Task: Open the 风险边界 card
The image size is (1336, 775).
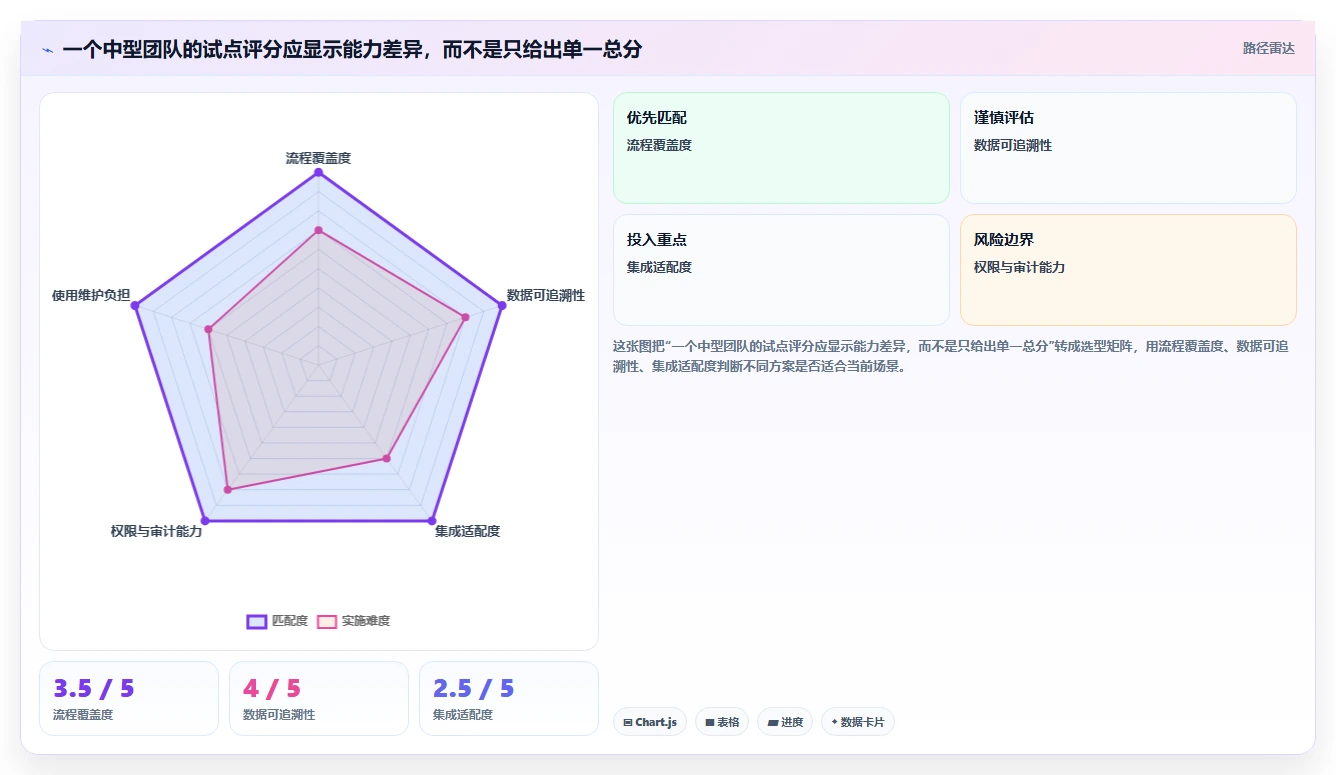Action: (x=1128, y=270)
